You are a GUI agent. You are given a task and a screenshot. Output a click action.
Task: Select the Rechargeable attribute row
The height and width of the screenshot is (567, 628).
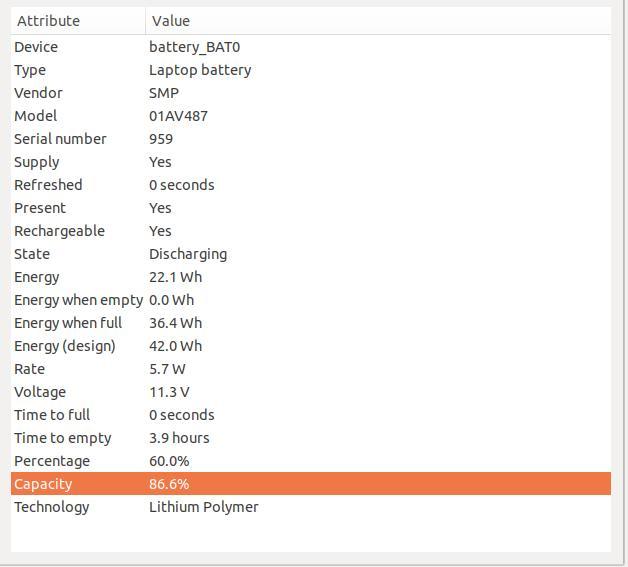[x=311, y=231]
